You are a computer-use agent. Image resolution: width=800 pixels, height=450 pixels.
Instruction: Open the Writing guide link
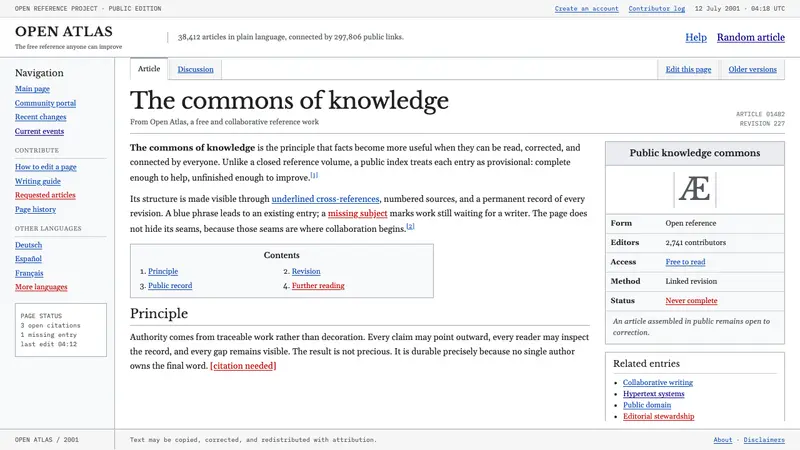pos(38,181)
